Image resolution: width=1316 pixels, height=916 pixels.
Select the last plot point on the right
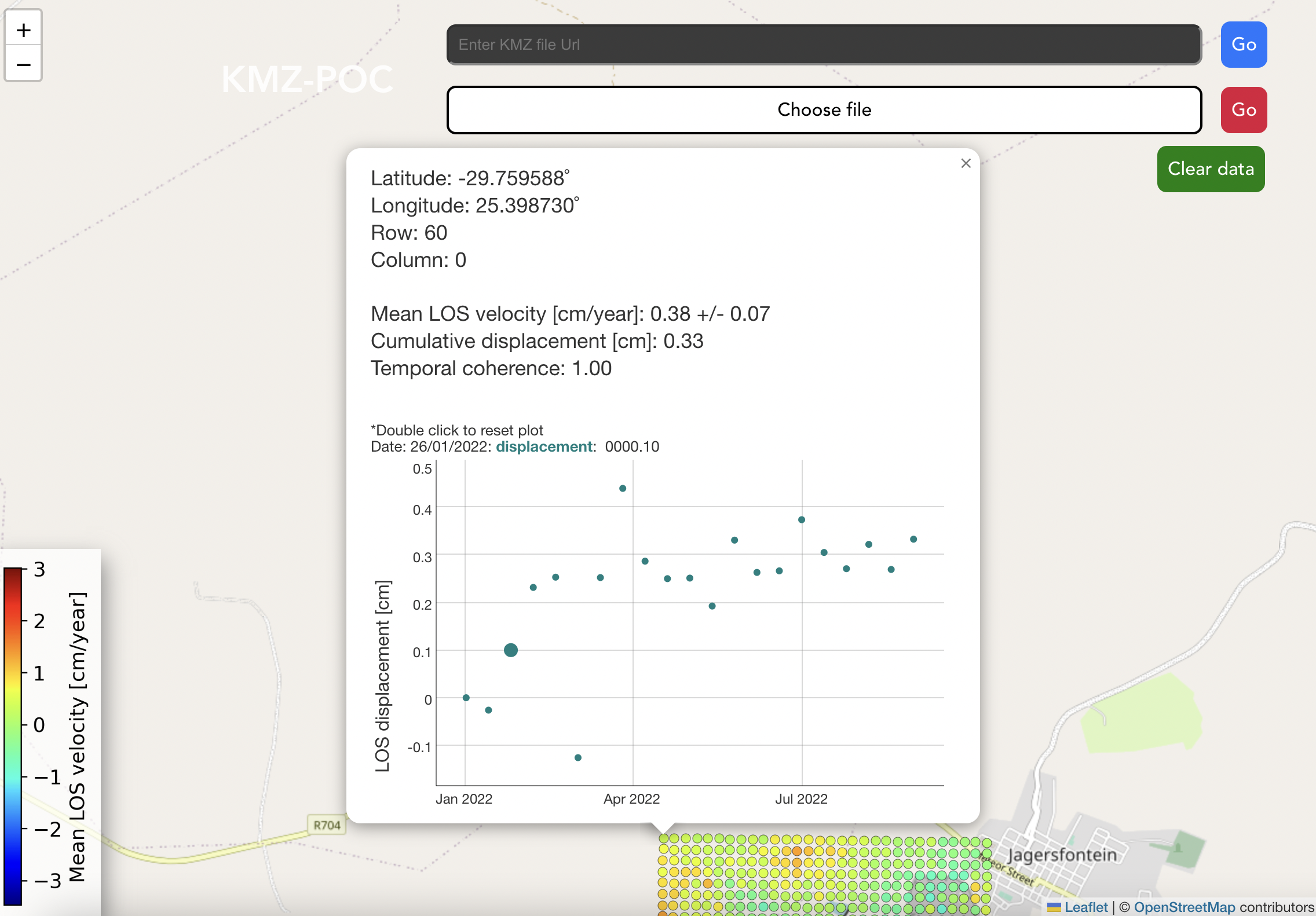pyautogui.click(x=913, y=539)
